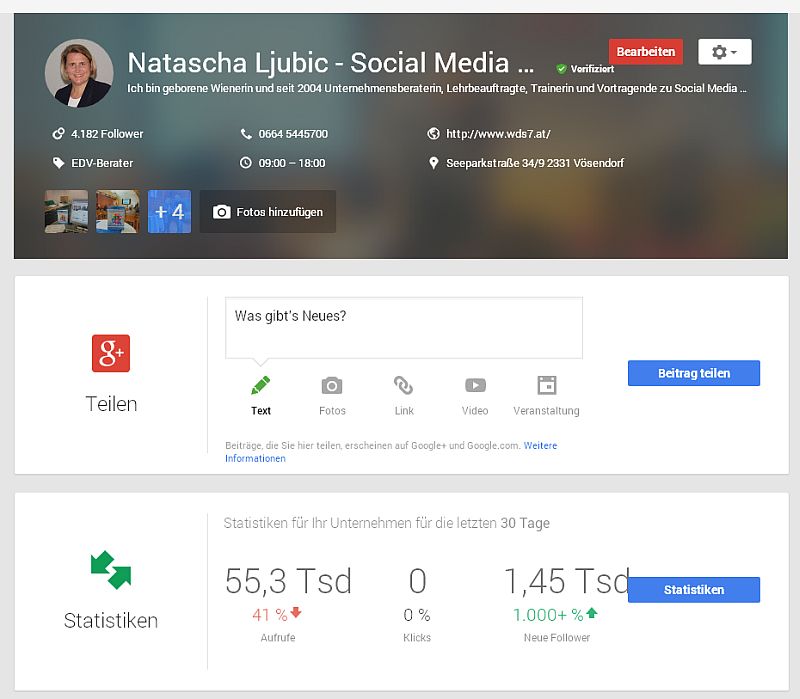800x699 pixels.
Task: Choose the Fotos camera icon
Action: pos(332,385)
